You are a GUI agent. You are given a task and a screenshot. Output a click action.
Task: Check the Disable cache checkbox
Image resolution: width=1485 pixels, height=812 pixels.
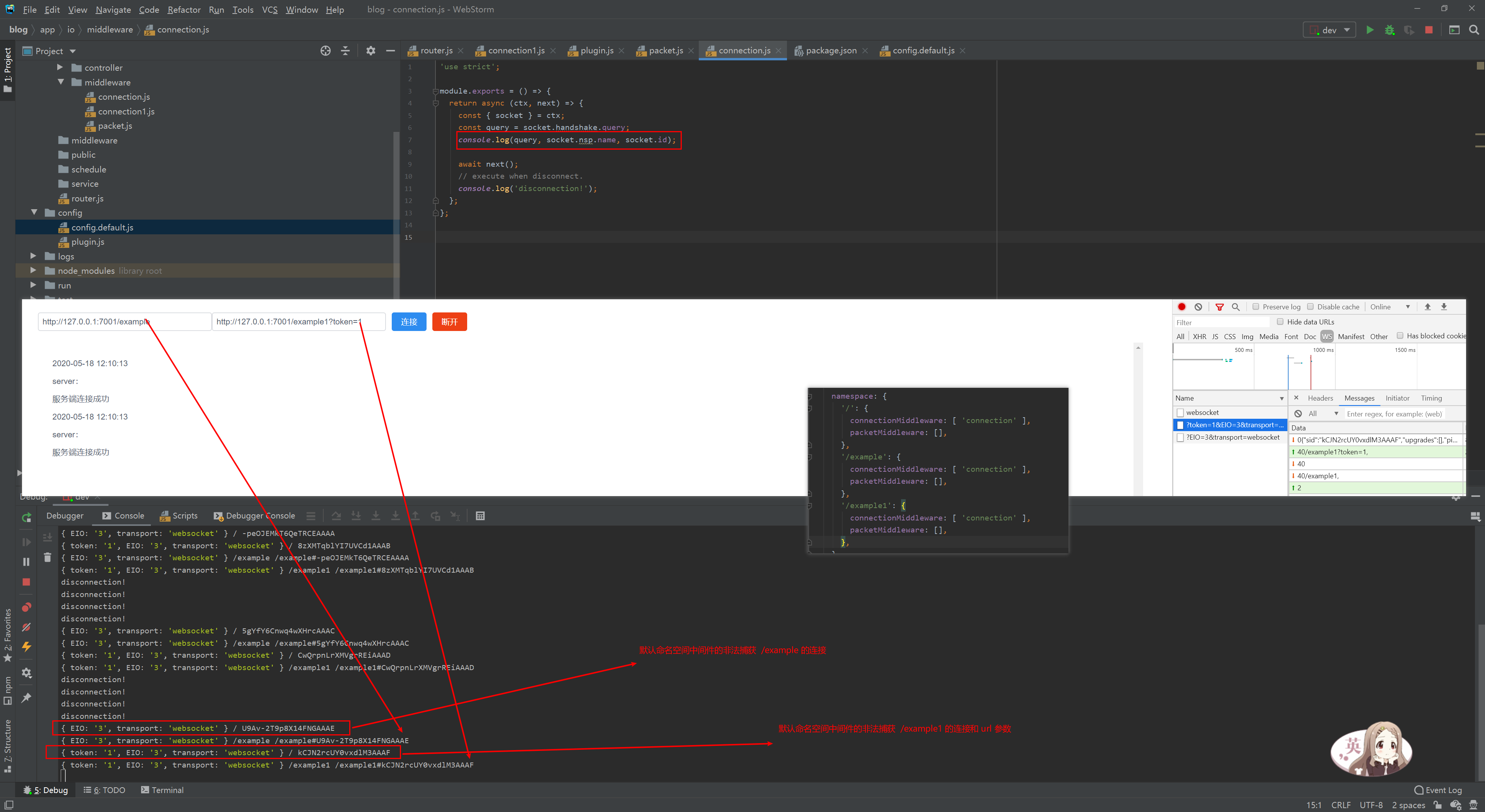(1310, 307)
